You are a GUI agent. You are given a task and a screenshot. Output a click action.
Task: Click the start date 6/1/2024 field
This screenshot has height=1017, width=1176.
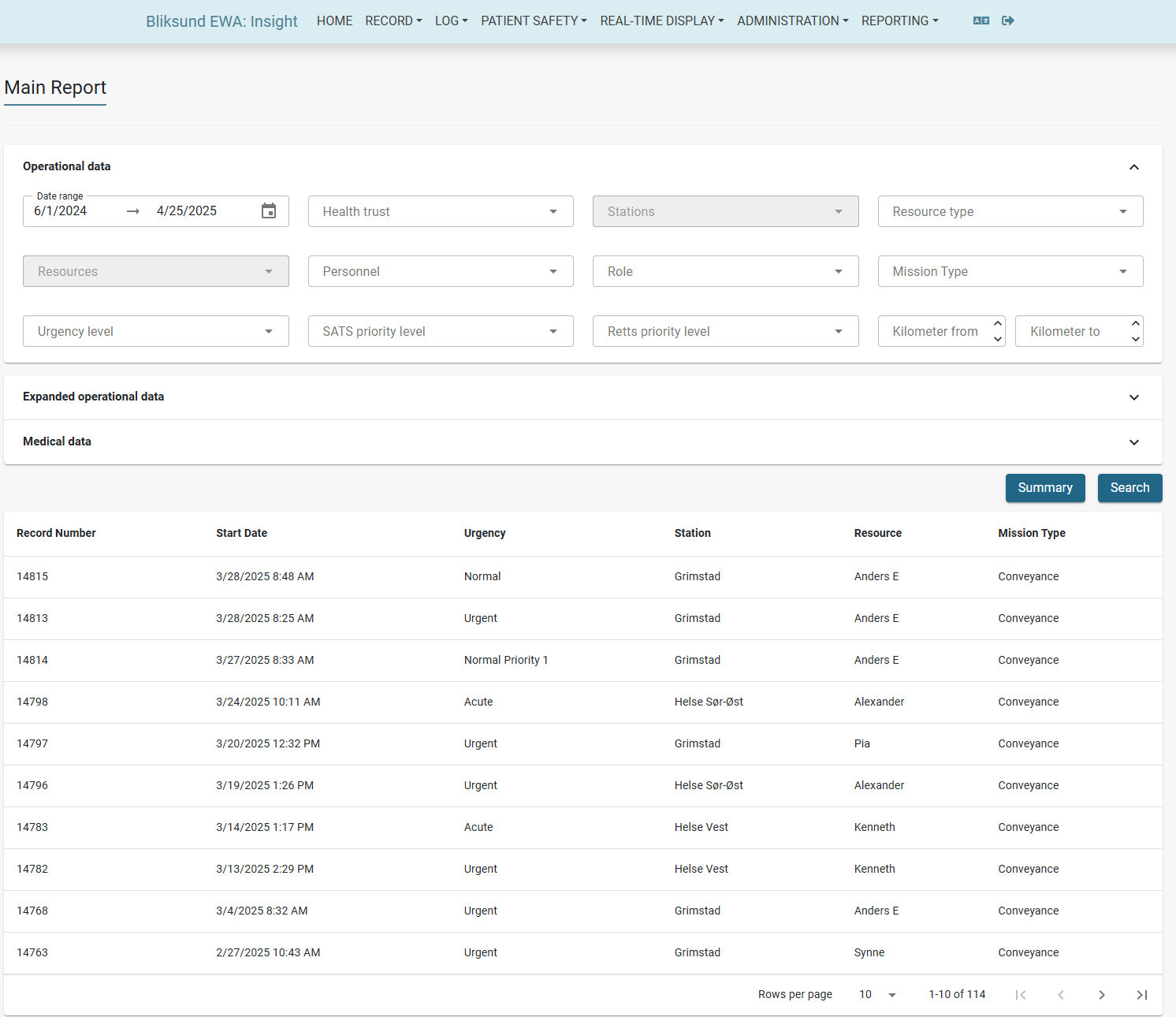tap(61, 211)
